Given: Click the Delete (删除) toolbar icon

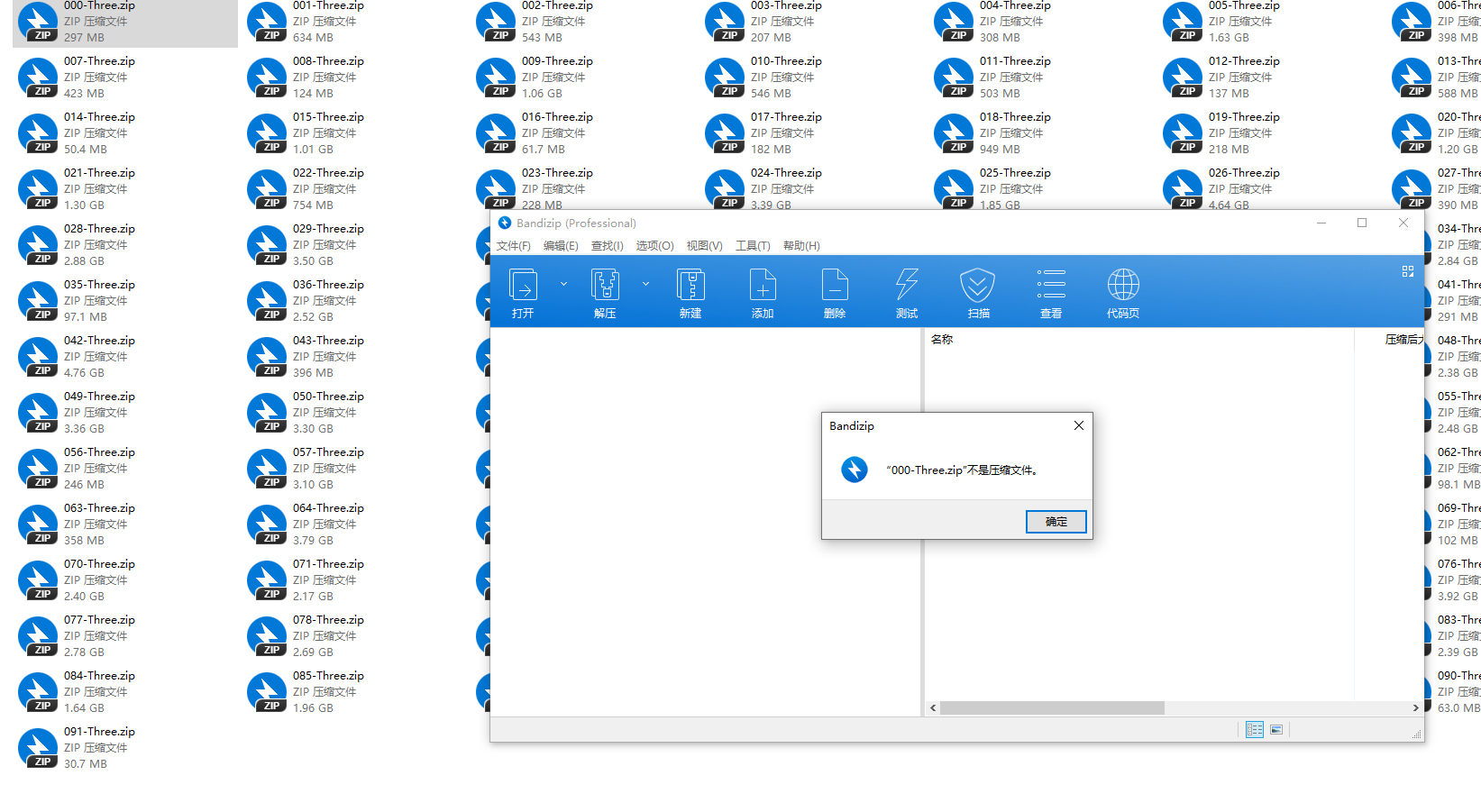Looking at the screenshot, I should pos(835,286).
